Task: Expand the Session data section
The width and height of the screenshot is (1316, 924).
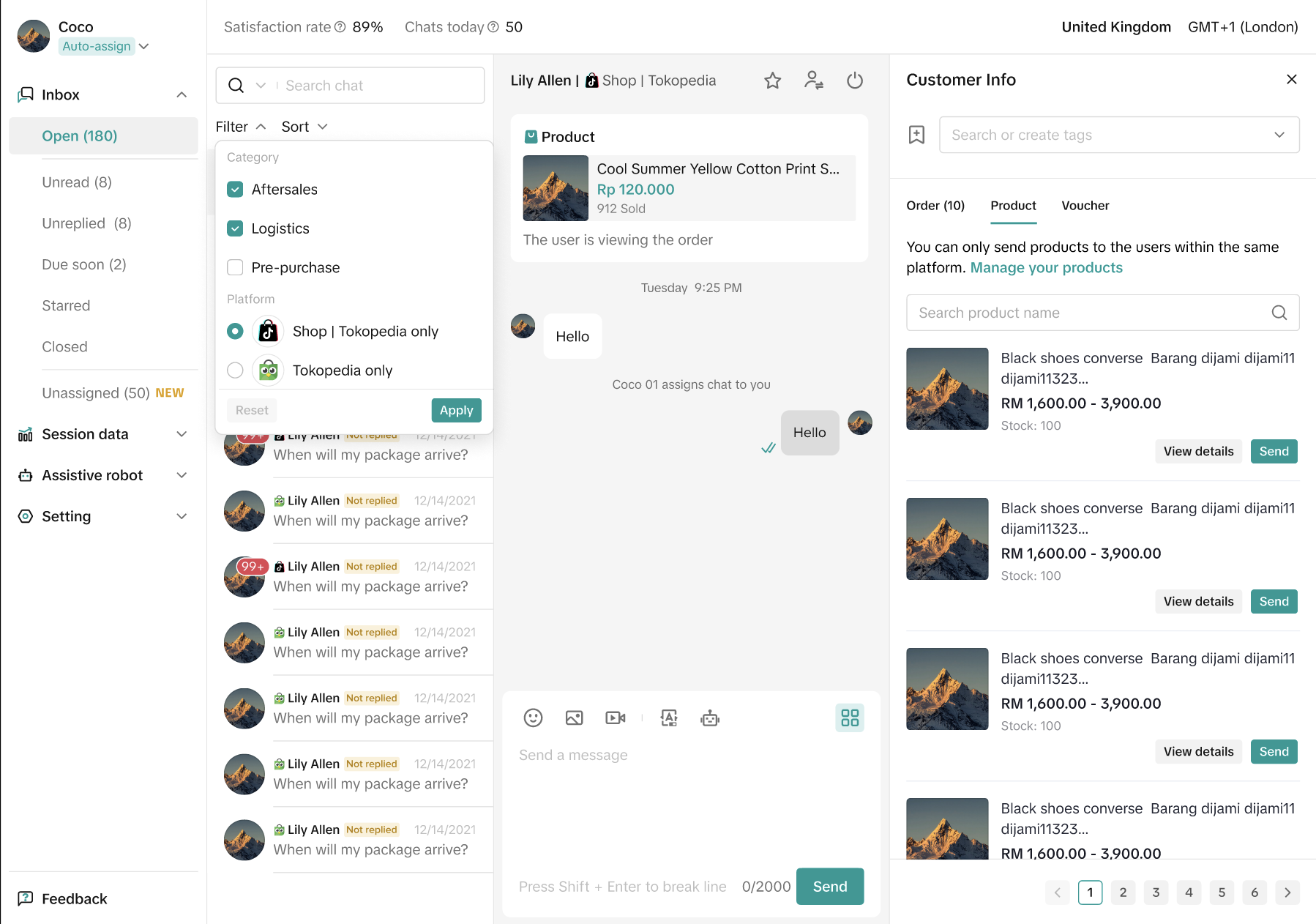Action: 182,435
